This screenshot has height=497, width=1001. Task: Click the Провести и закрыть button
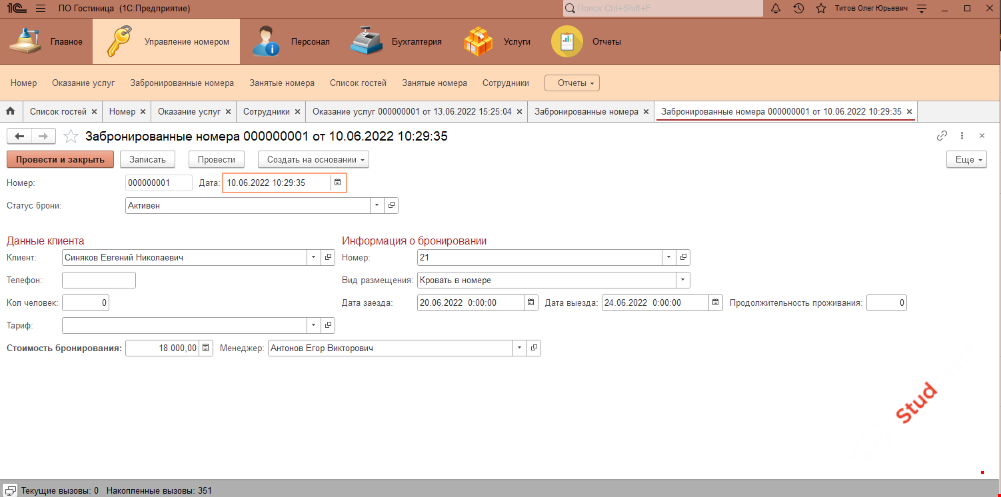pyautogui.click(x=59, y=159)
